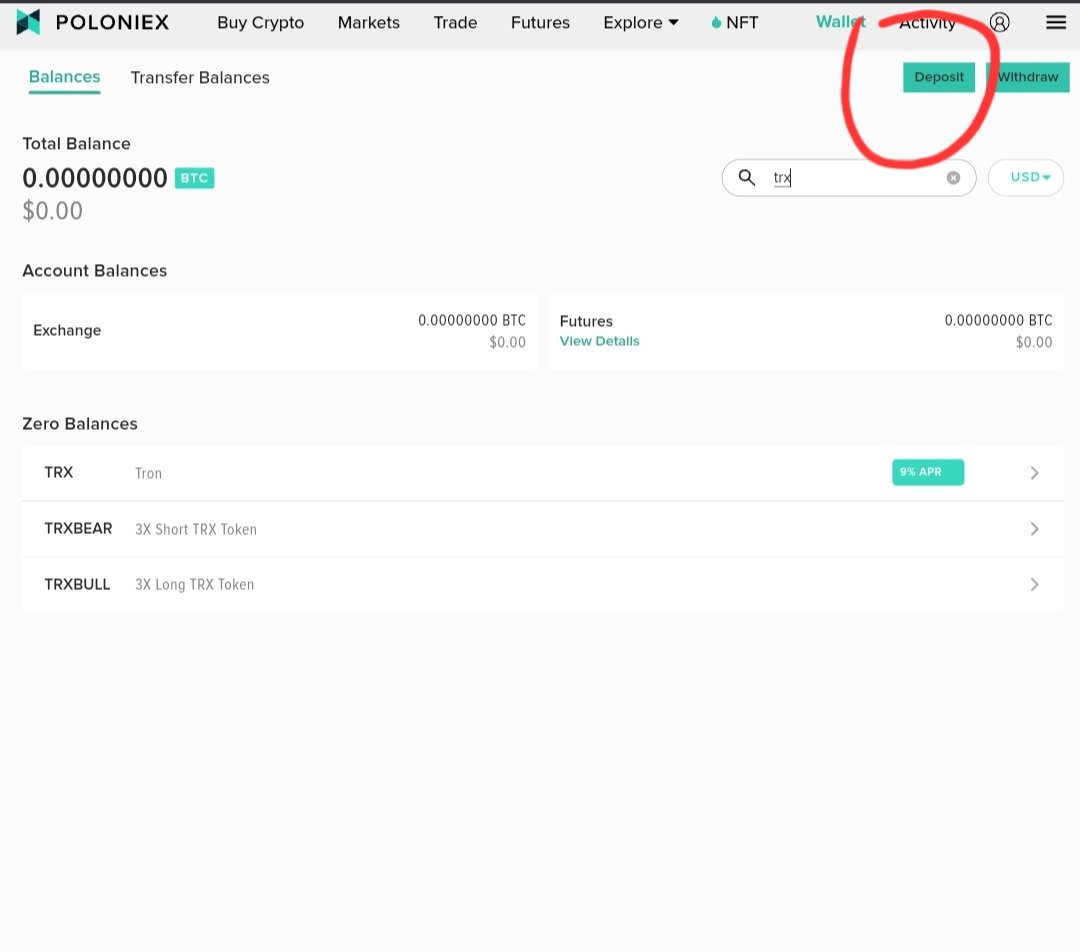Open the Explore dropdown menu
The image size is (1080, 952).
(641, 23)
